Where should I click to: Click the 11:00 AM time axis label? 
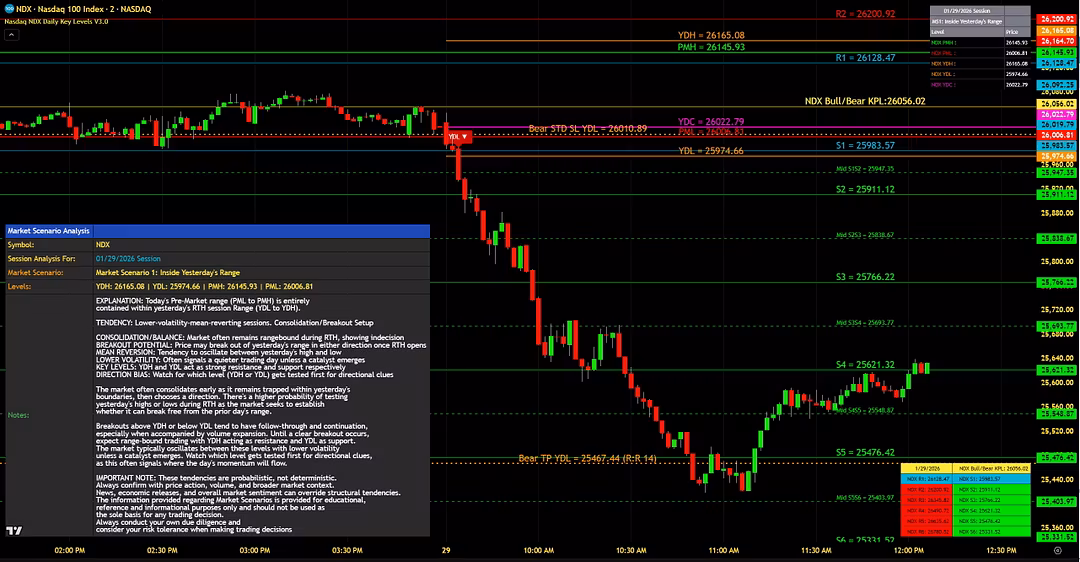[x=723, y=550]
